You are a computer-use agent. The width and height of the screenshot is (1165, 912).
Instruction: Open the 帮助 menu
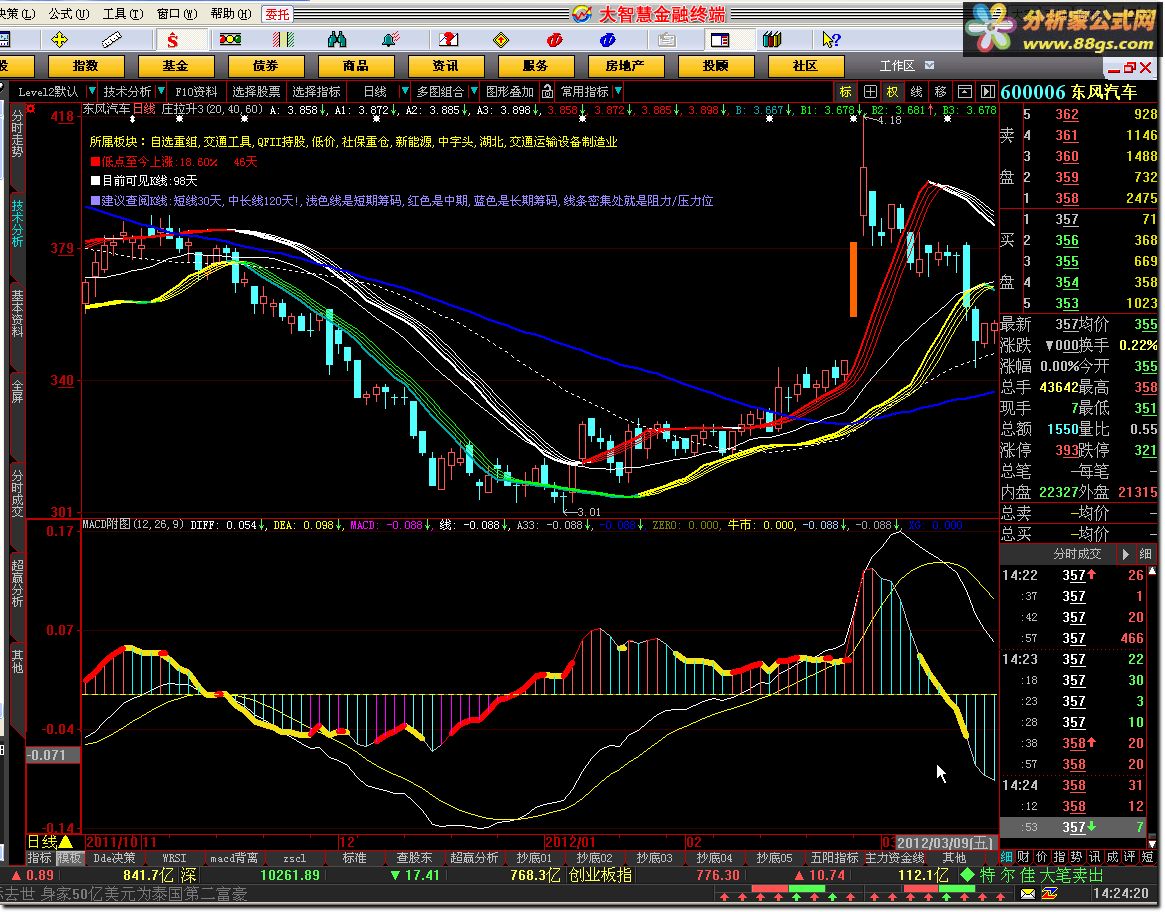pos(231,13)
